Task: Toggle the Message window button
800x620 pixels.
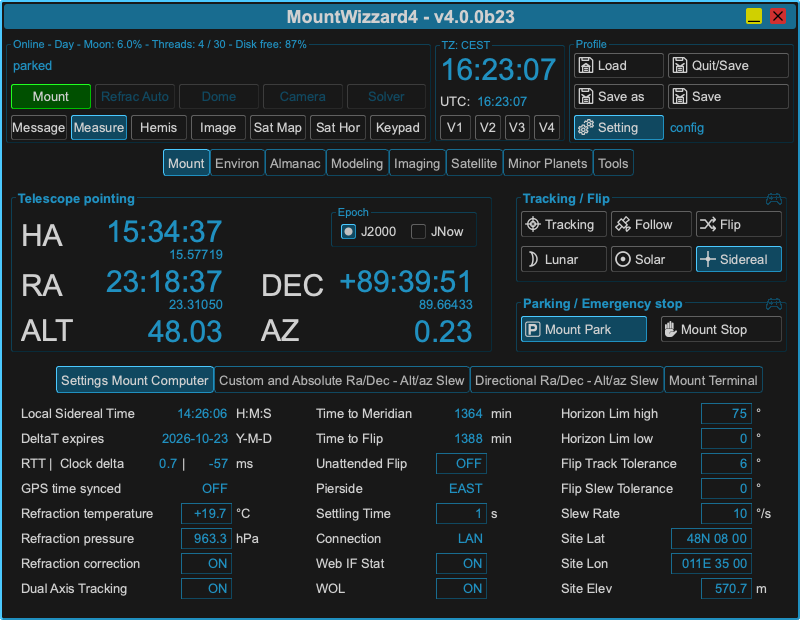Action: [x=39, y=128]
